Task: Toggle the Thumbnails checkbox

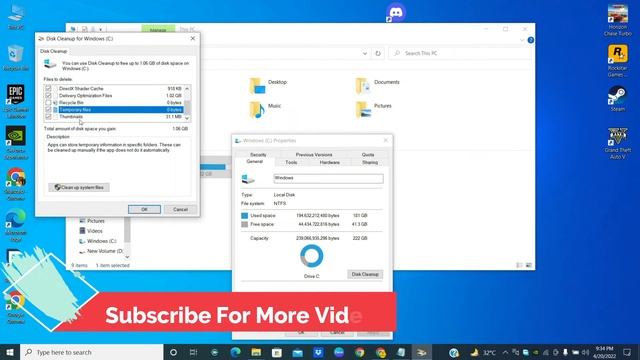Action: tap(48, 117)
